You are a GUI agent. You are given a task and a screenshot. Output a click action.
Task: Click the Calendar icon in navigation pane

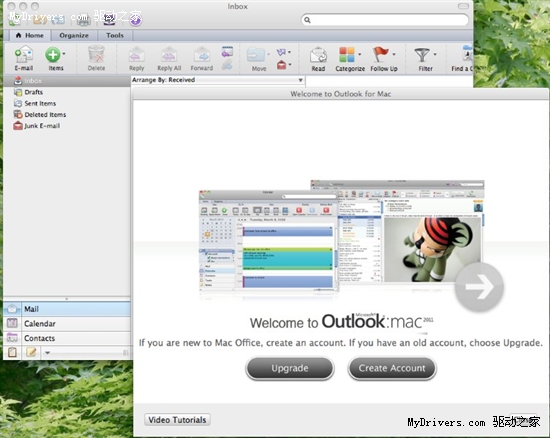pos(12,323)
